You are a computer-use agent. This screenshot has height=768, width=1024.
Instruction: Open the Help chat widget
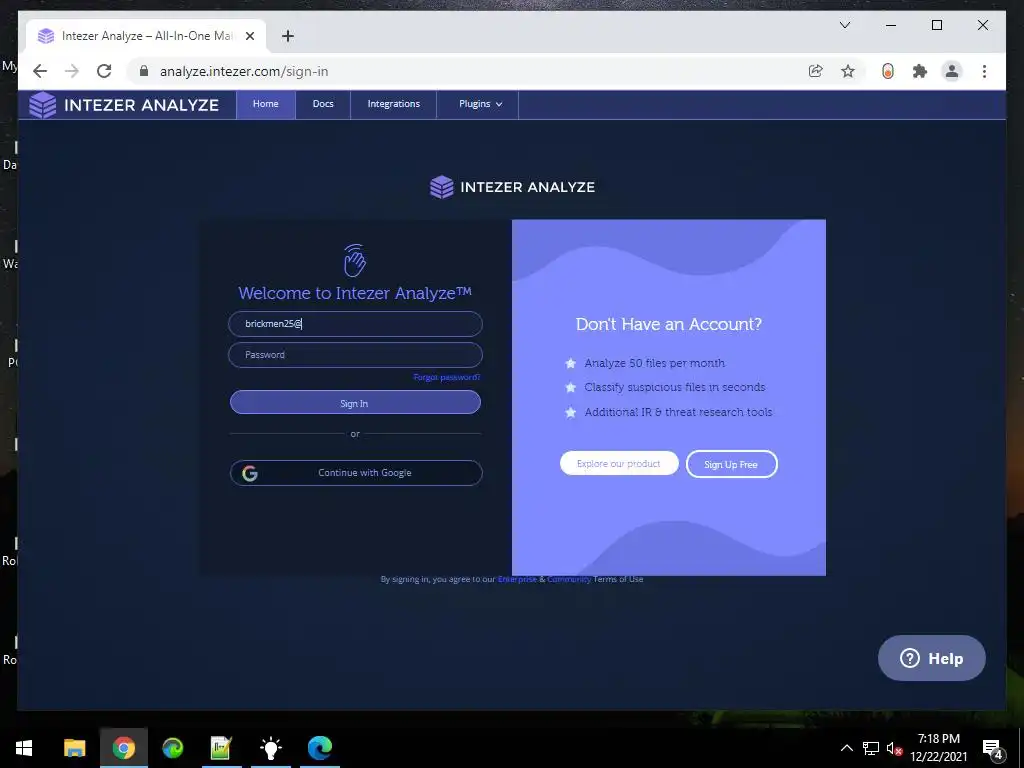tap(931, 658)
